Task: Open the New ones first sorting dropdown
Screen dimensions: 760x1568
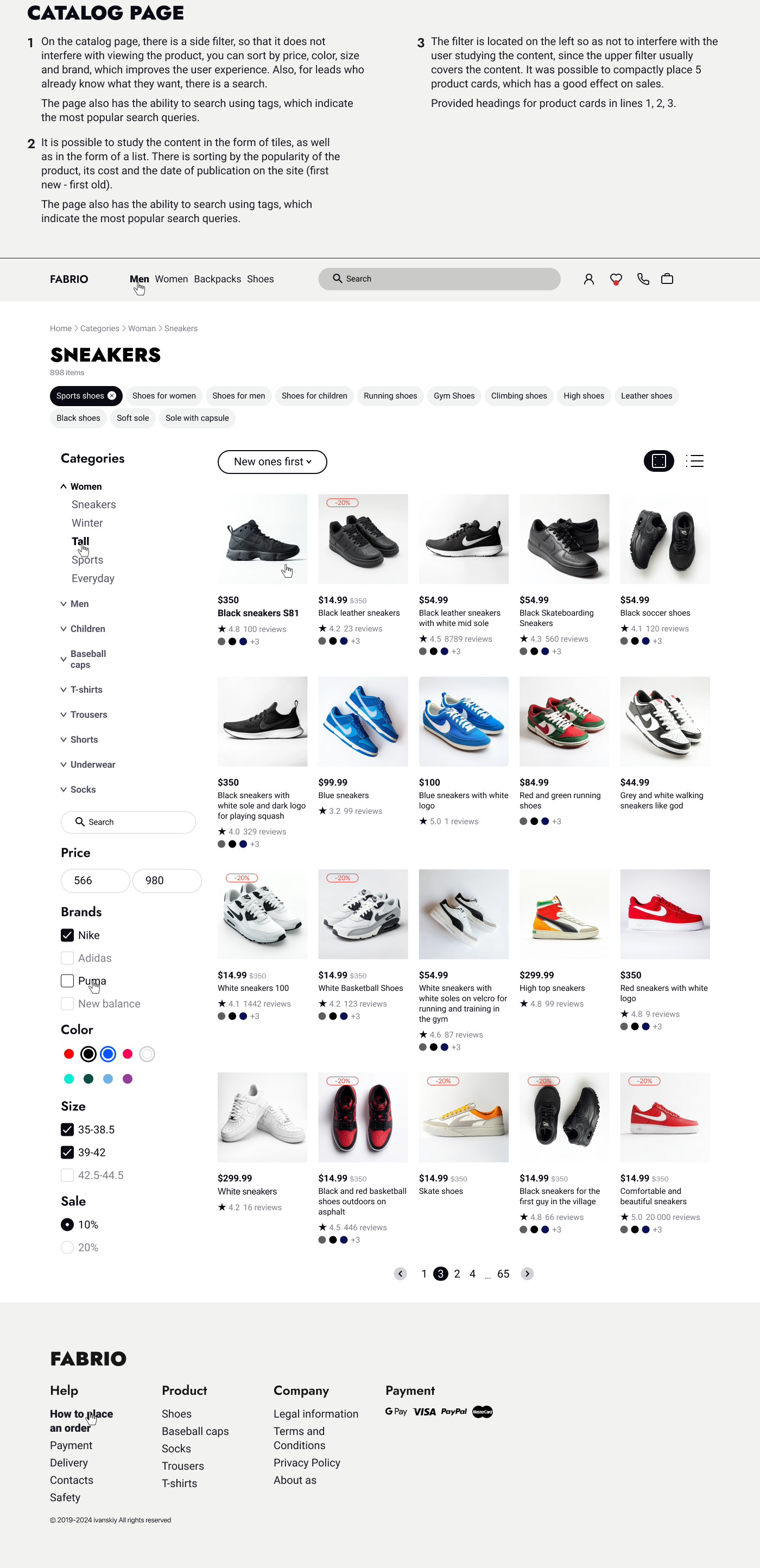Action: (272, 461)
